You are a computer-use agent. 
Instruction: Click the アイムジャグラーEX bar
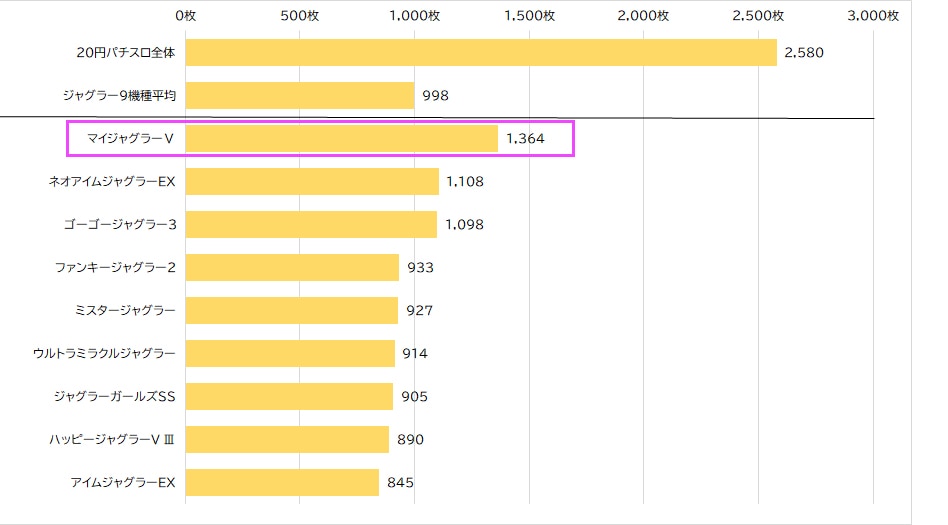click(282, 482)
